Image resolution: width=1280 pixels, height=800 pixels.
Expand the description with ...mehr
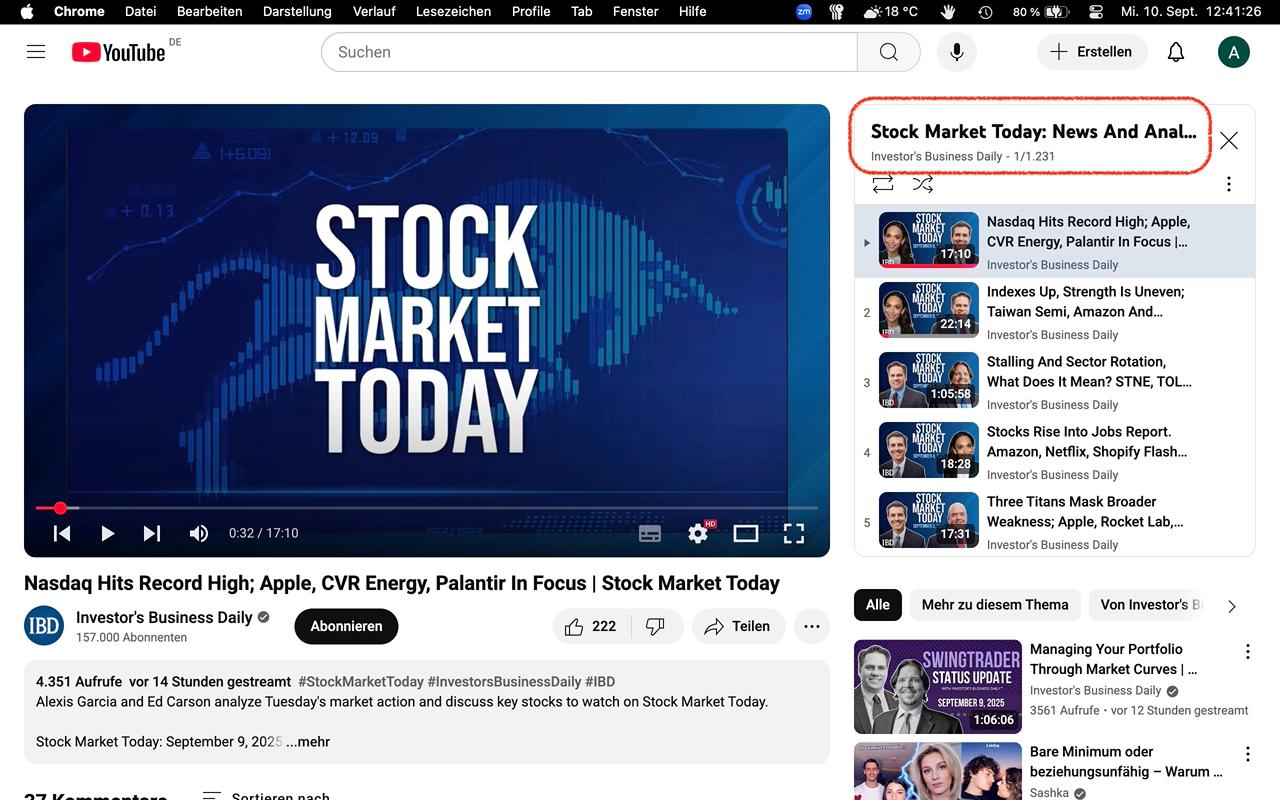click(x=308, y=742)
